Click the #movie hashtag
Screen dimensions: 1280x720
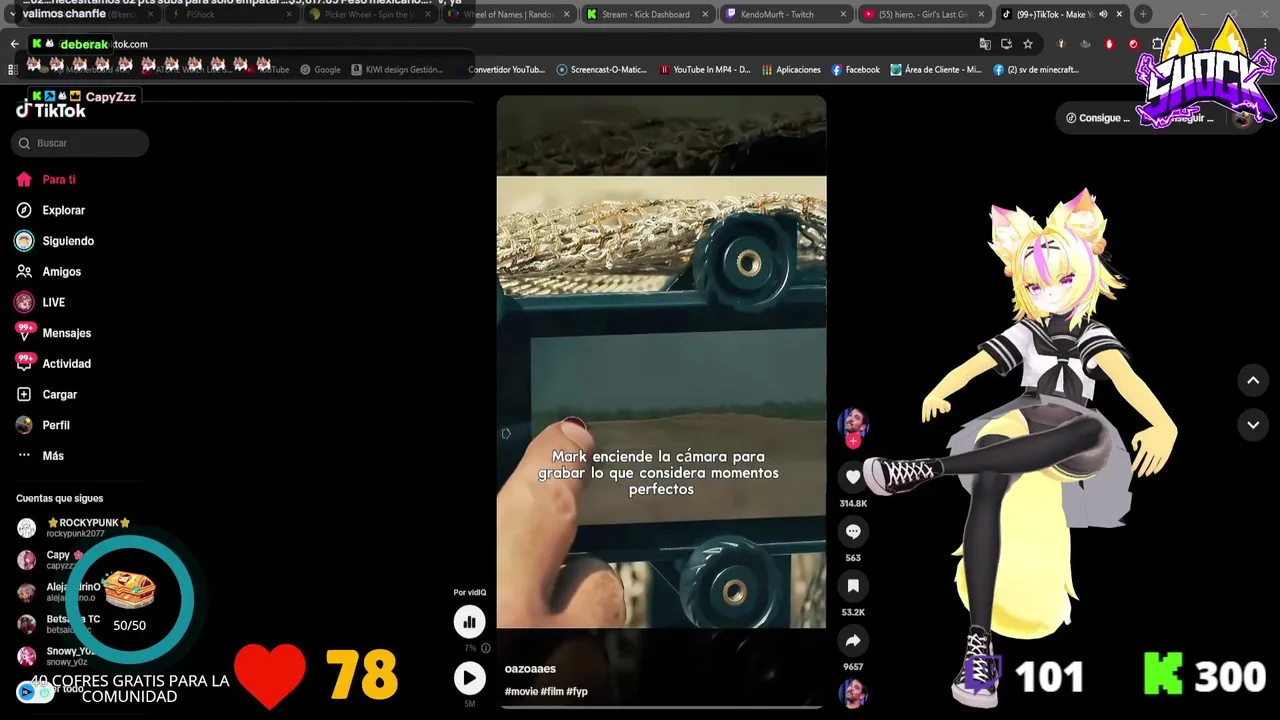[x=521, y=692]
